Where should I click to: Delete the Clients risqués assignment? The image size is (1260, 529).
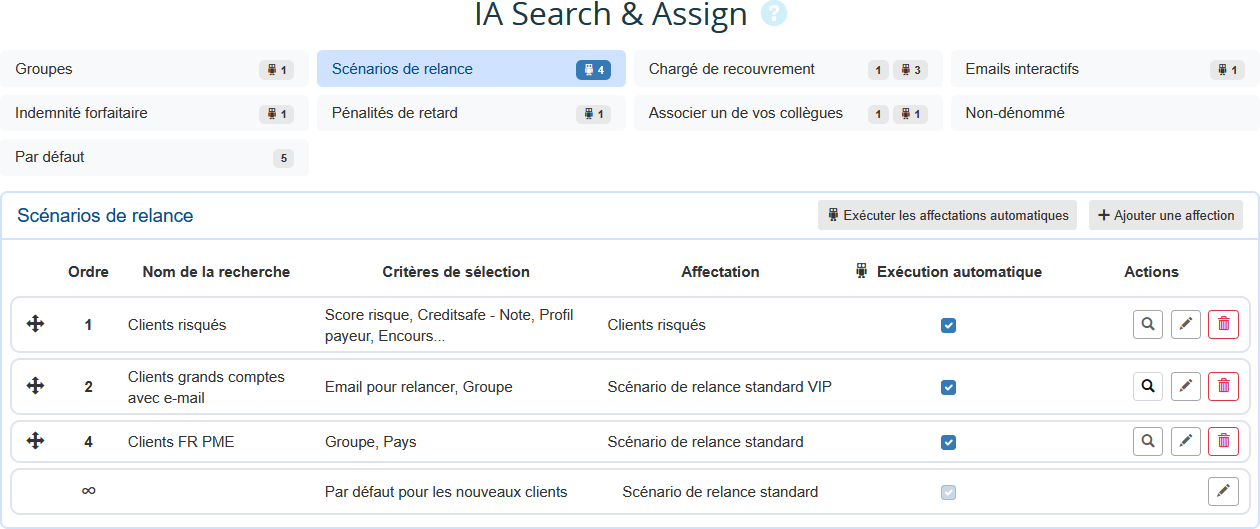pos(1223,324)
